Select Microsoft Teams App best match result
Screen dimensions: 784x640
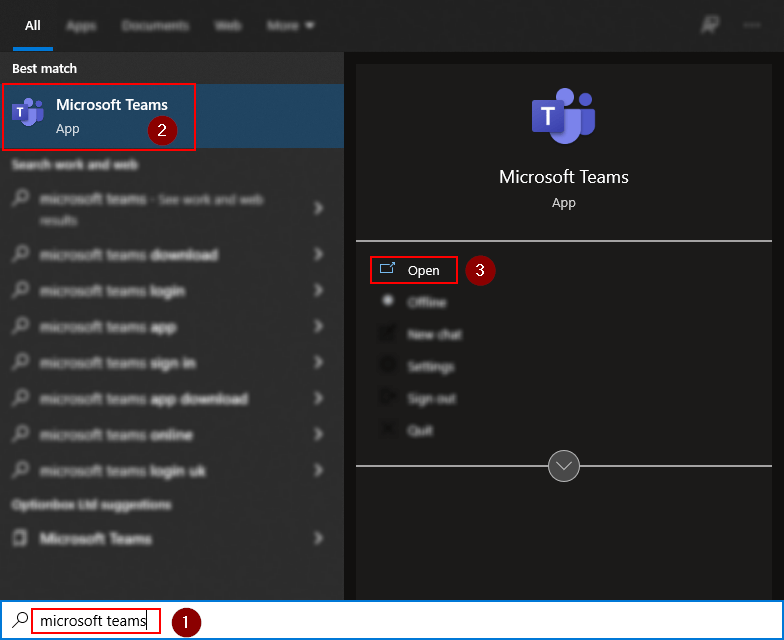(x=172, y=116)
